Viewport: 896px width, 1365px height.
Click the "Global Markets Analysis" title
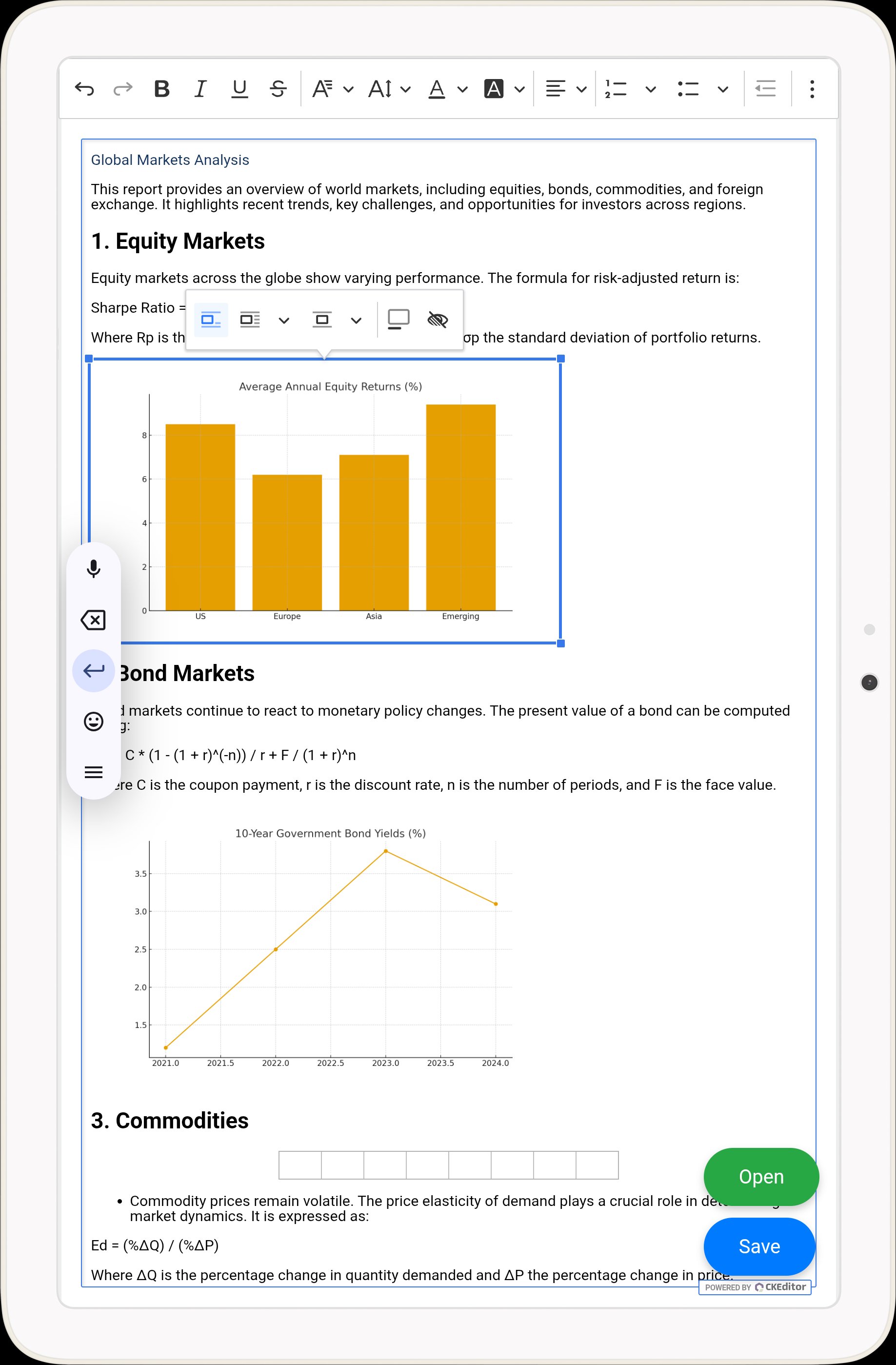coord(170,160)
